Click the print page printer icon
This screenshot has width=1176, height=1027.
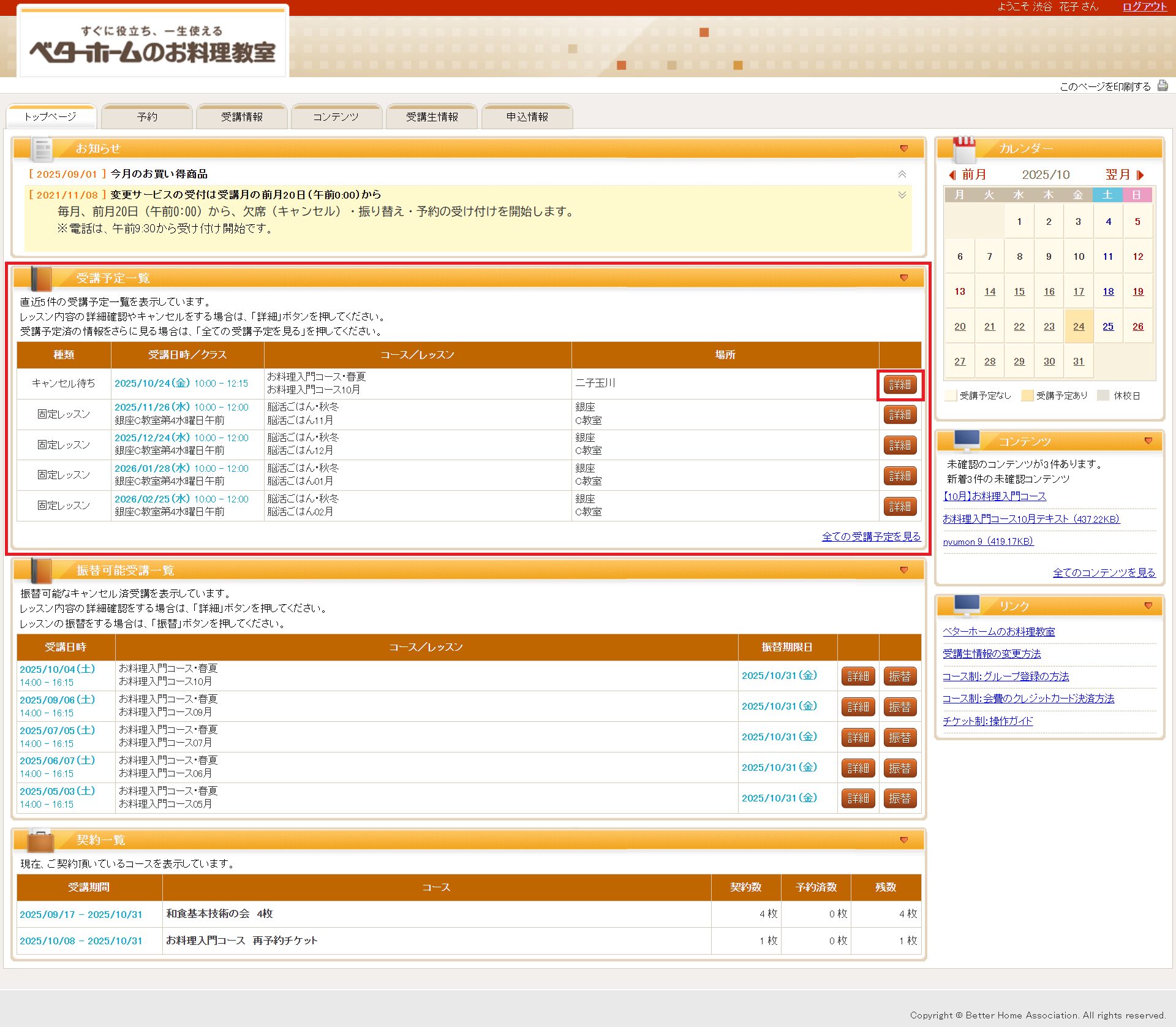[x=1162, y=86]
